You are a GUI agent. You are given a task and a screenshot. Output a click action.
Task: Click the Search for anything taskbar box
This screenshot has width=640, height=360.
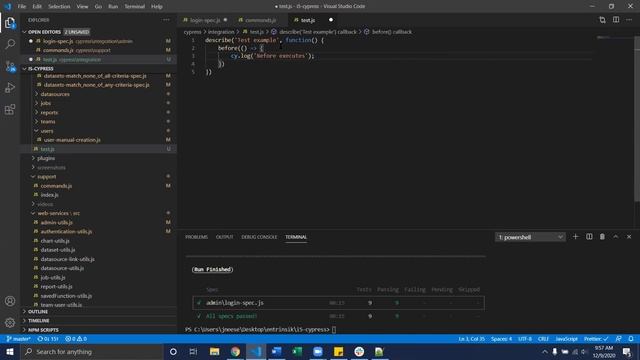tap(92, 351)
